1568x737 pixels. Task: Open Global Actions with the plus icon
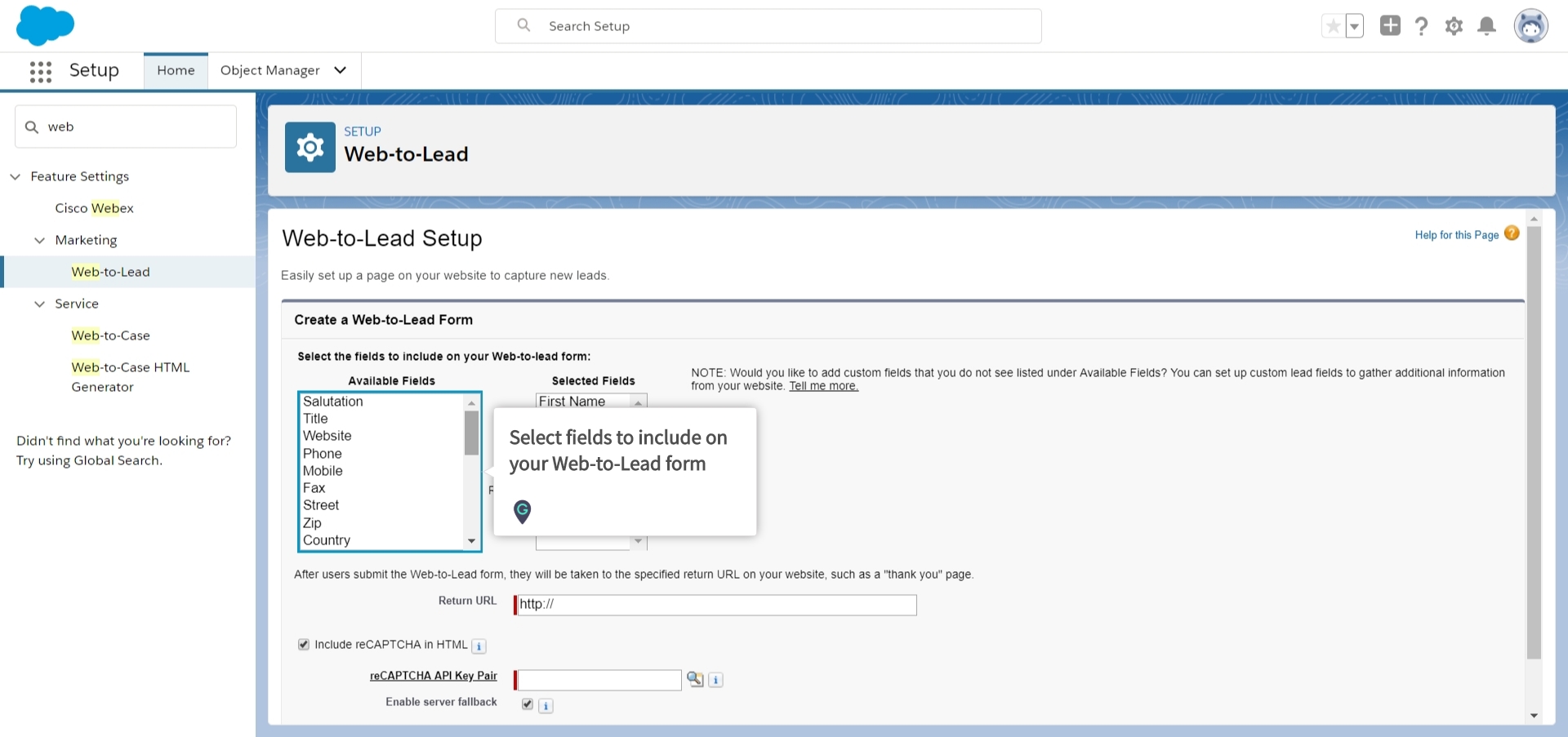pos(1390,25)
